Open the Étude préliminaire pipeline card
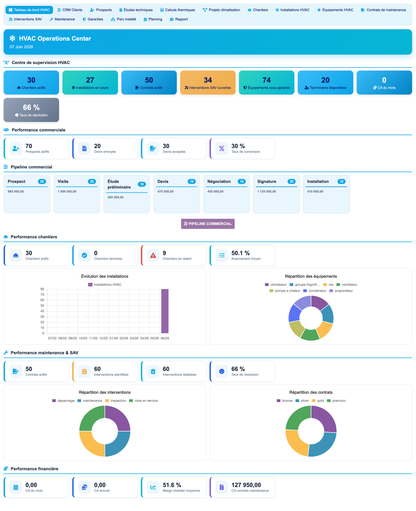Image resolution: width=416 pixels, height=511 pixels. point(127,194)
